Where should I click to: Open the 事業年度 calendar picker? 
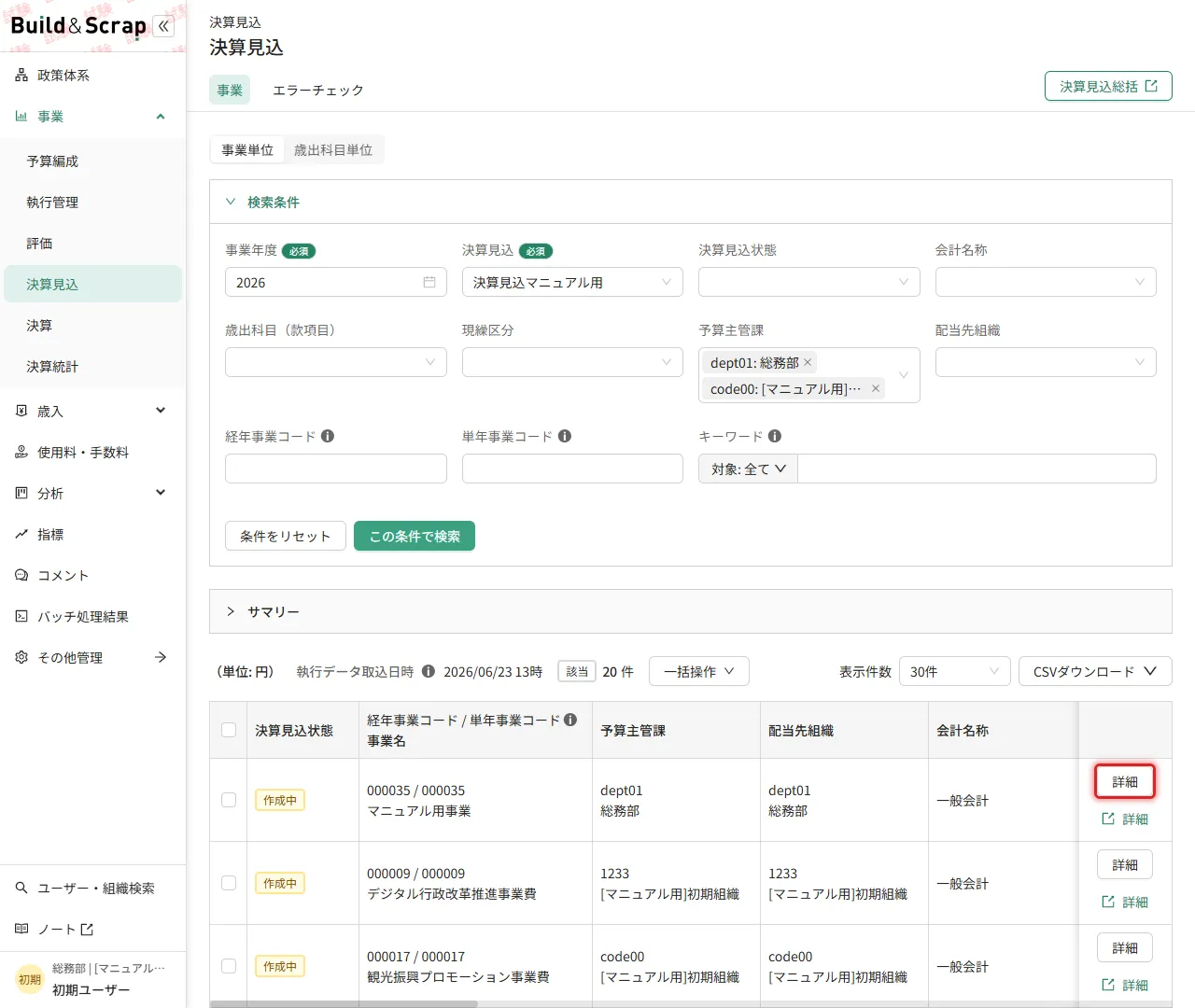tap(429, 282)
